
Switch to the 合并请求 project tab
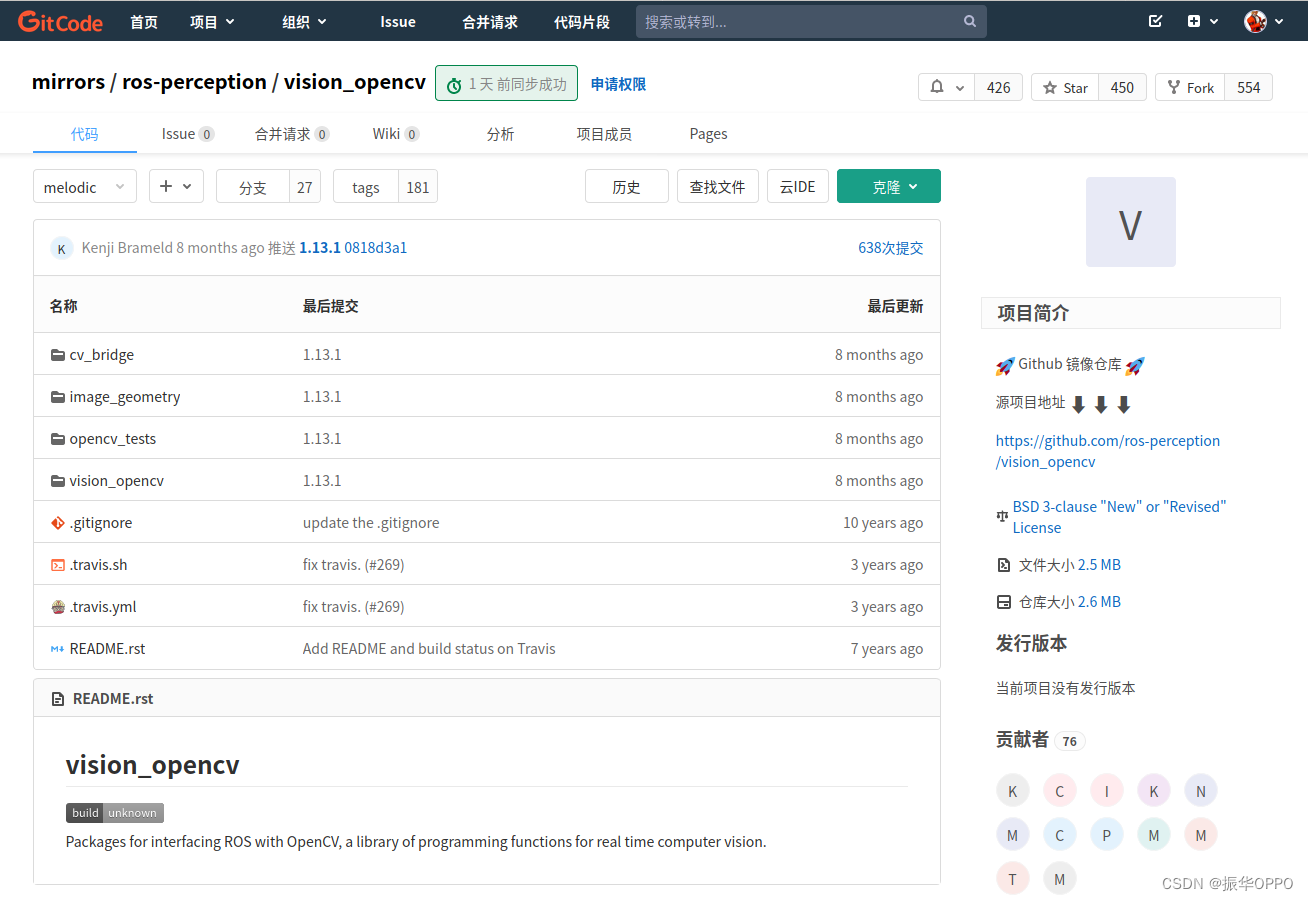click(x=292, y=134)
